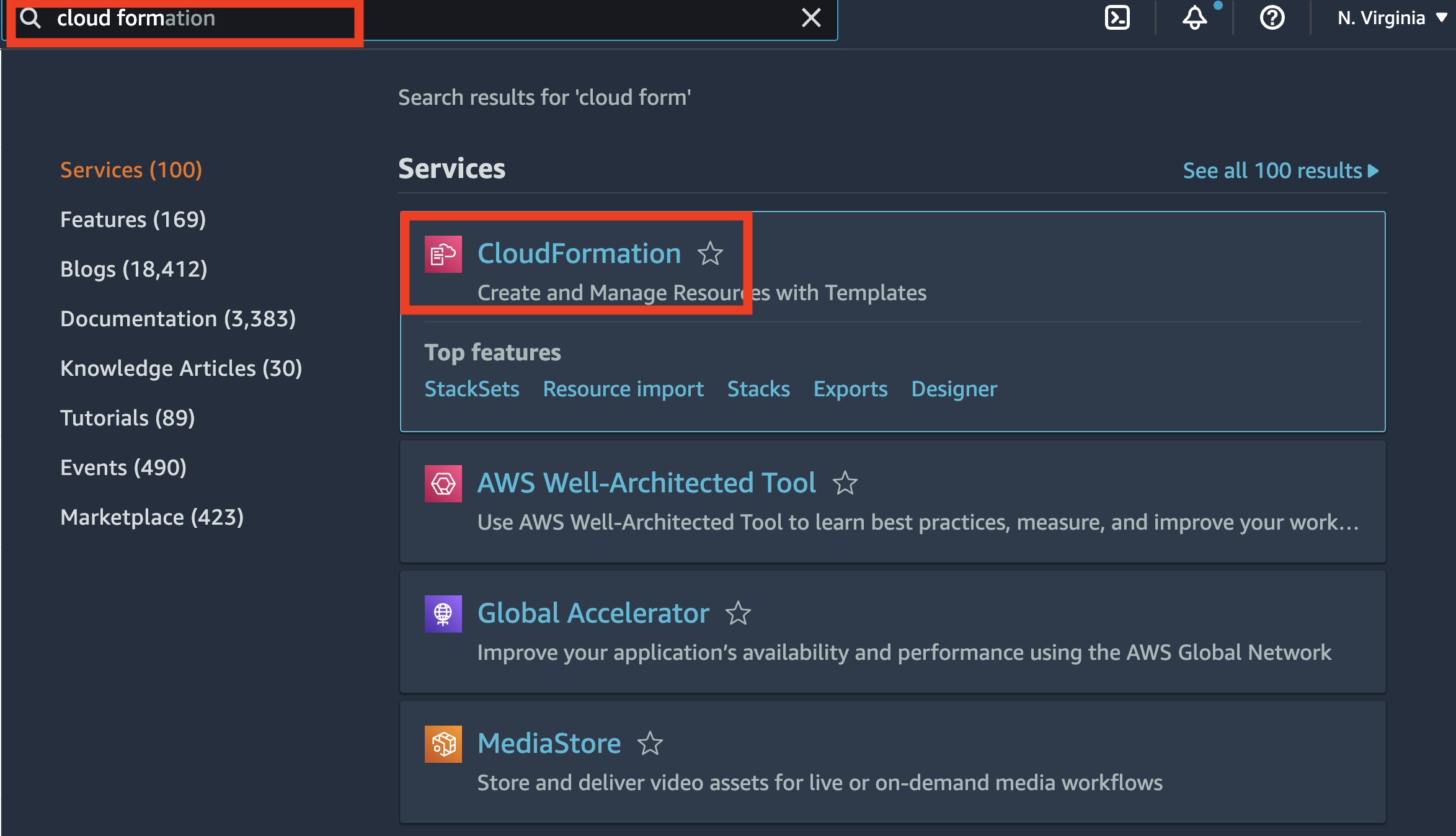The width and height of the screenshot is (1456, 836).
Task: Open the notifications bell
Action: coord(1195,17)
